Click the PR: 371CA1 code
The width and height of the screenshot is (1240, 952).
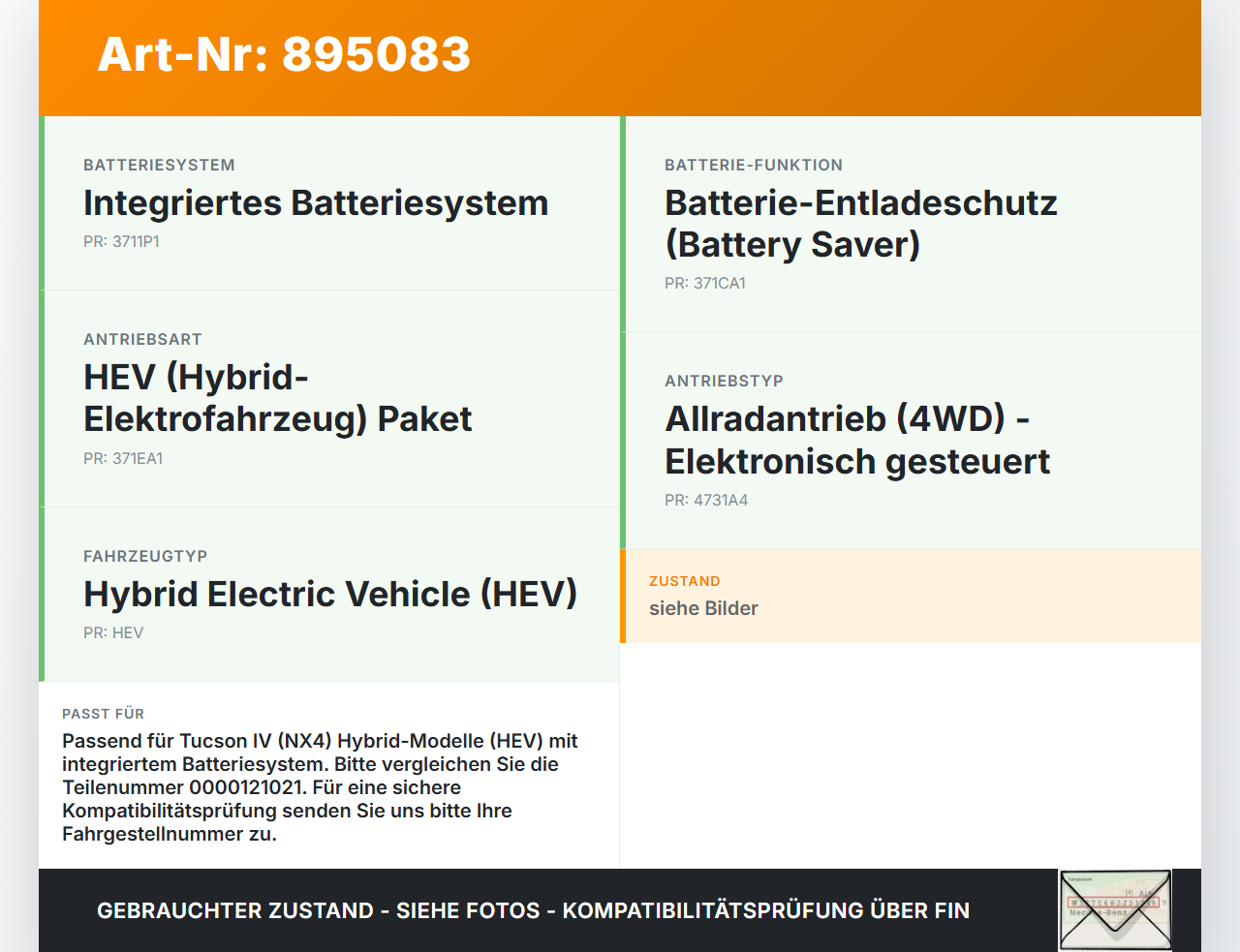click(x=705, y=284)
